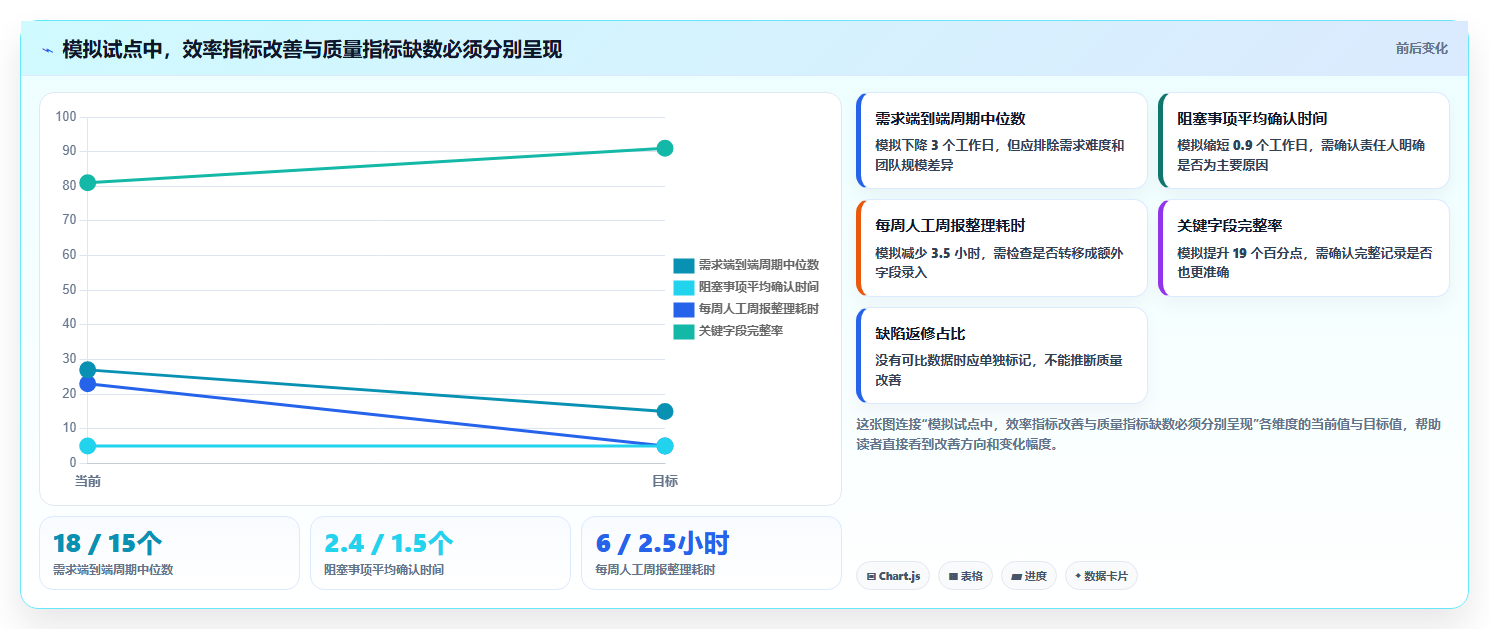This screenshot has height=629, width=1489.
Task: Click the lightning icon before the title
Action: click(47, 50)
